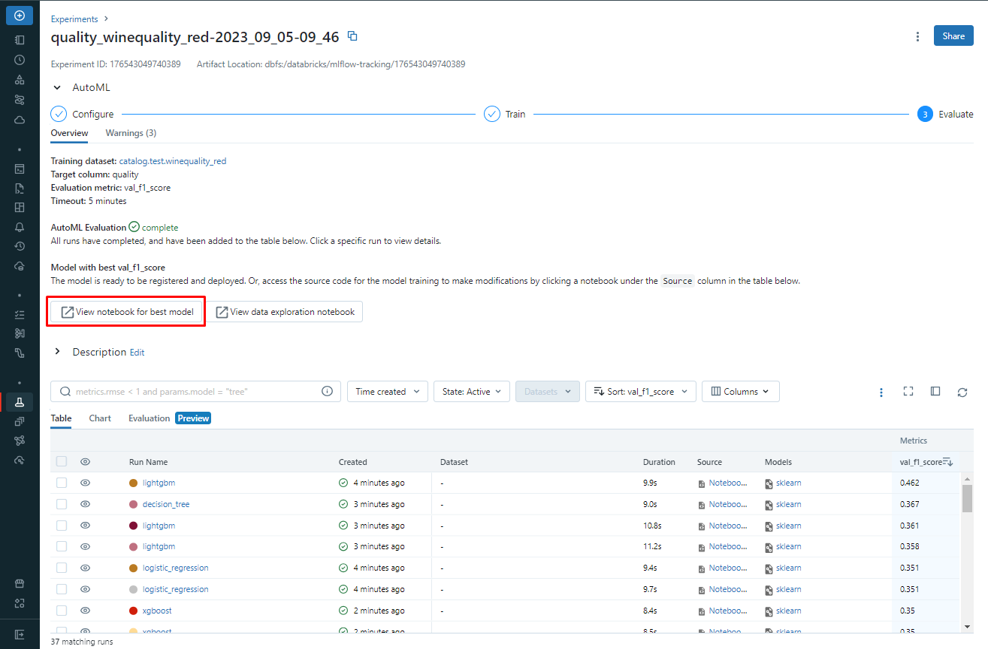Screen dimensions: 988x649
Task: Click the orange color dot of logistic_regression run
Action: click(x=133, y=568)
